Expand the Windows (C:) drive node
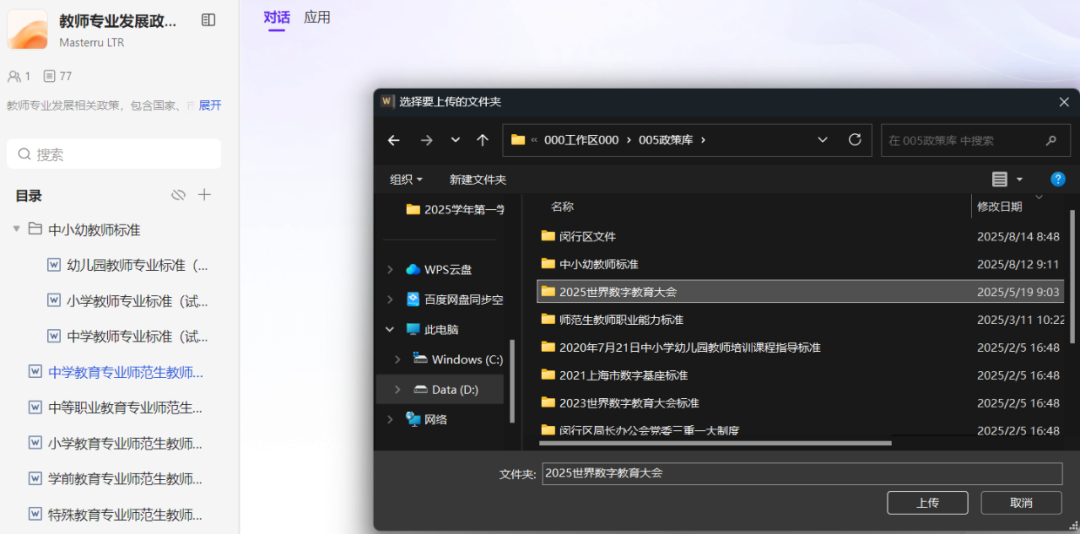Image resolution: width=1080 pixels, height=534 pixels. [x=397, y=360]
